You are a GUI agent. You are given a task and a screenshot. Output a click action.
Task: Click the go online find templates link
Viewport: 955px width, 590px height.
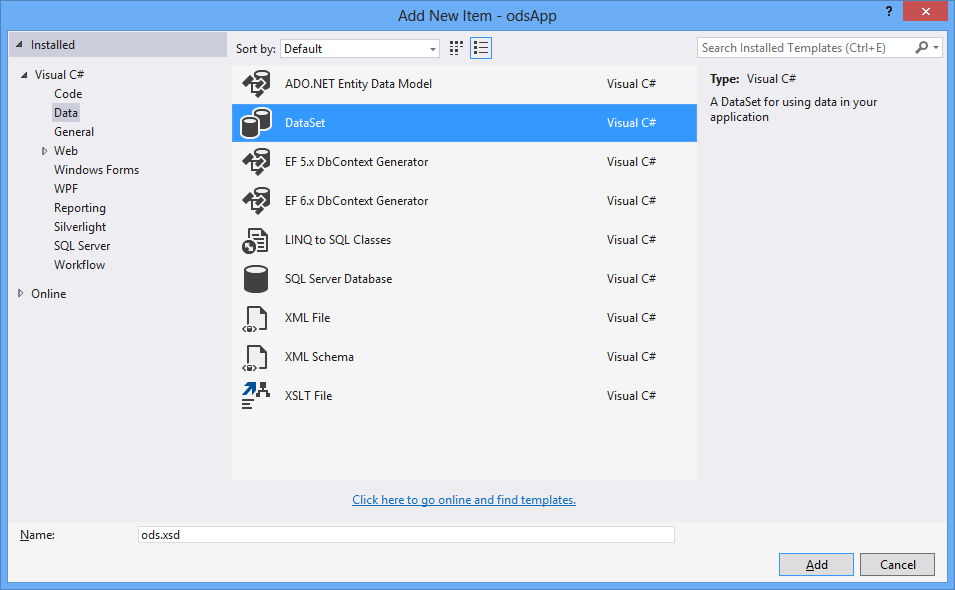pos(464,500)
